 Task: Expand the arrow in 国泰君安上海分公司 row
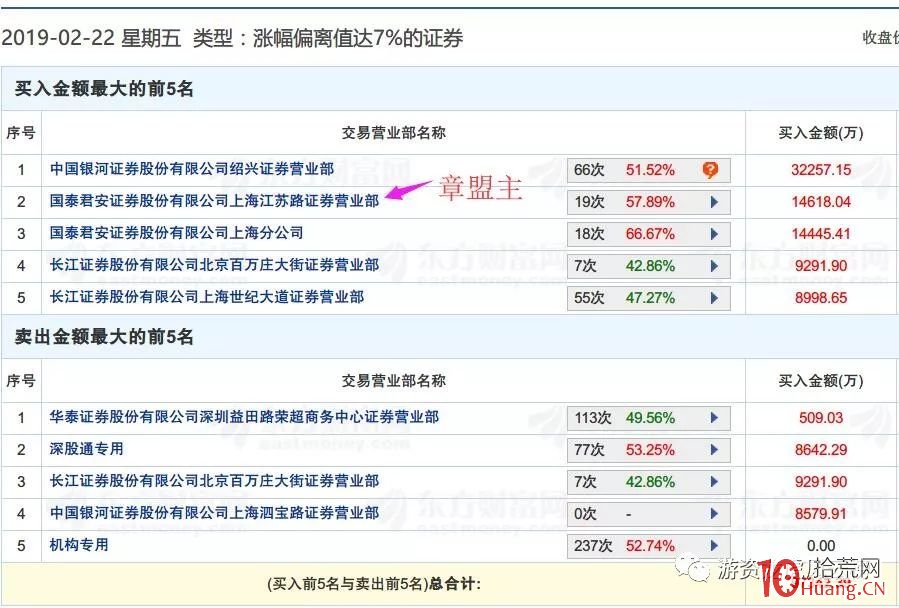point(714,234)
